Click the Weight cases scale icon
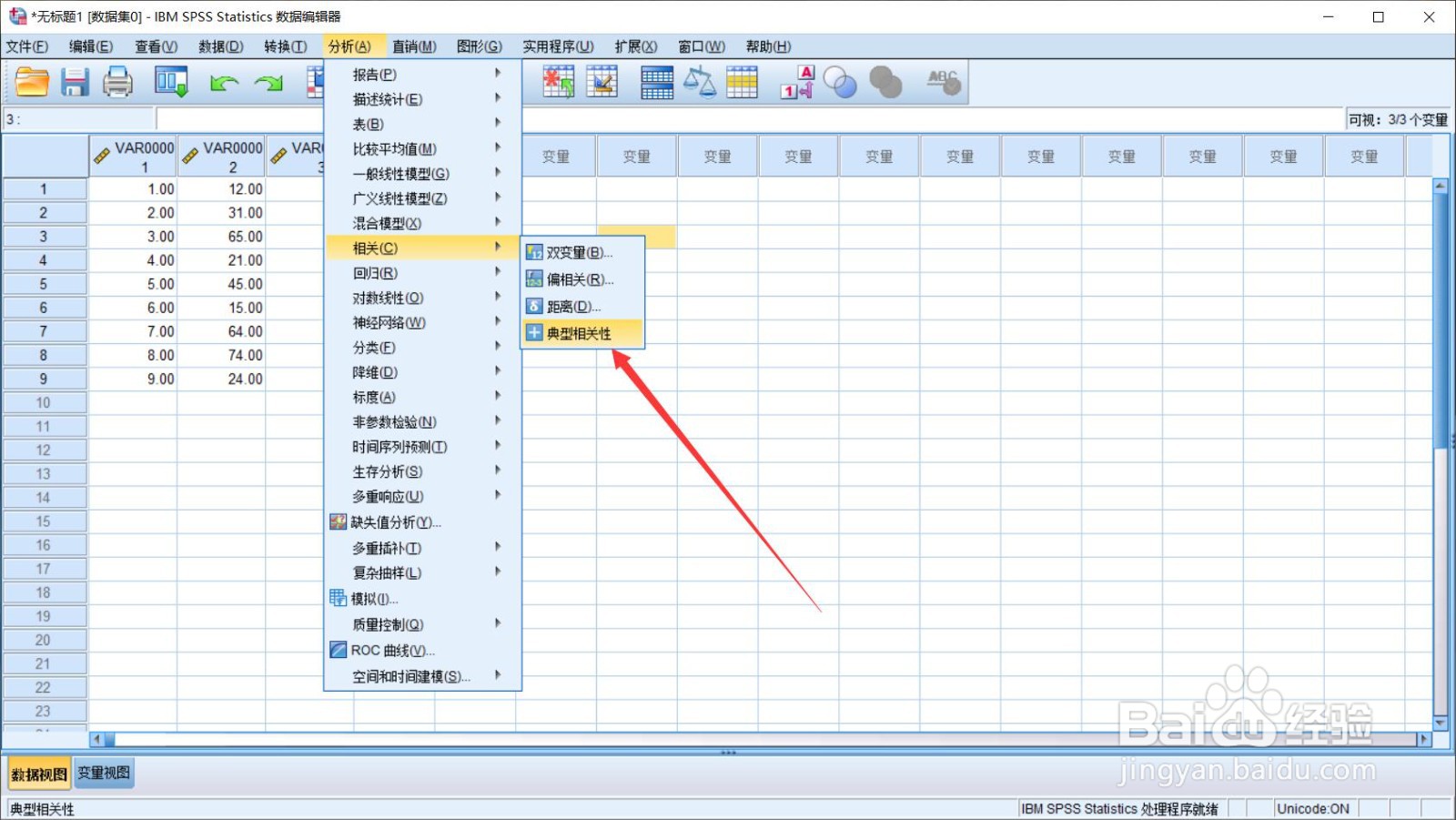This screenshot has height=820, width=1456. point(699,82)
